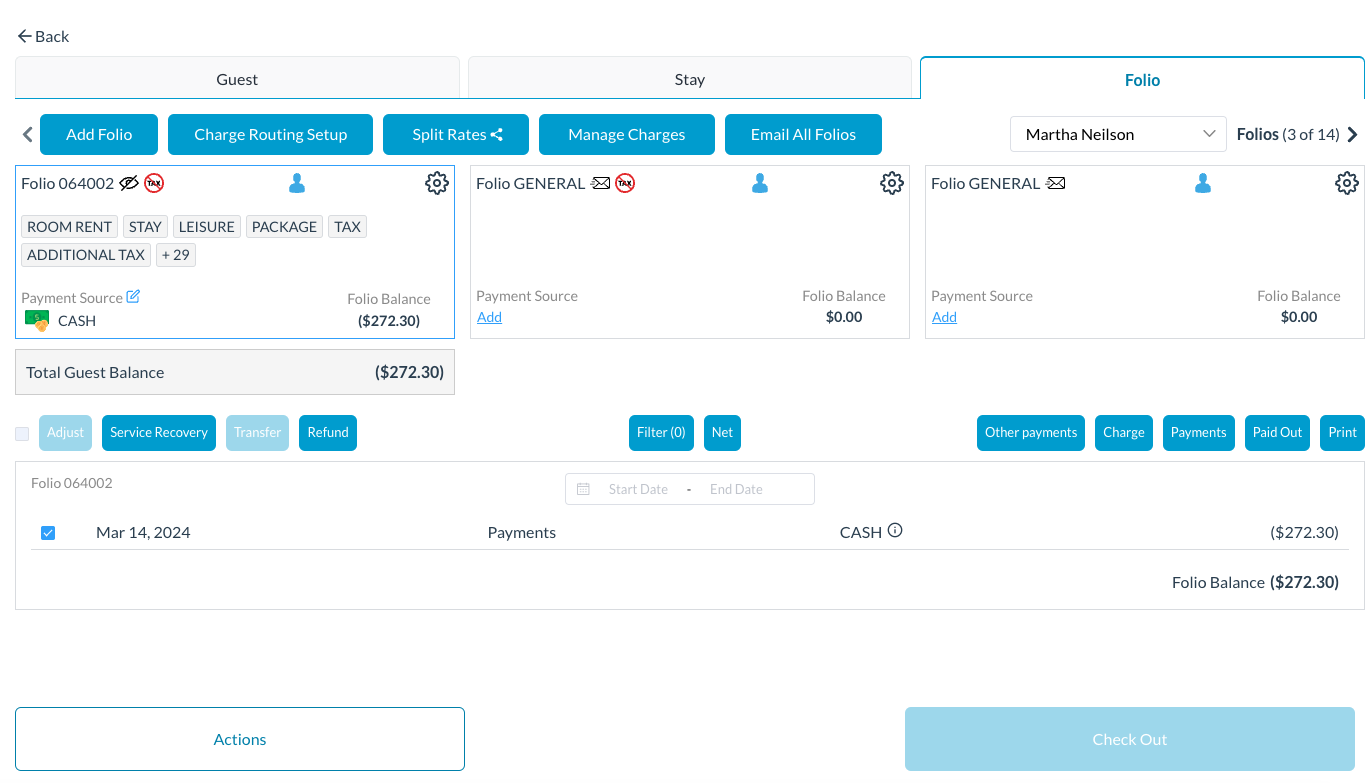Open the Actions menu button
1370x783 pixels.
(x=240, y=739)
